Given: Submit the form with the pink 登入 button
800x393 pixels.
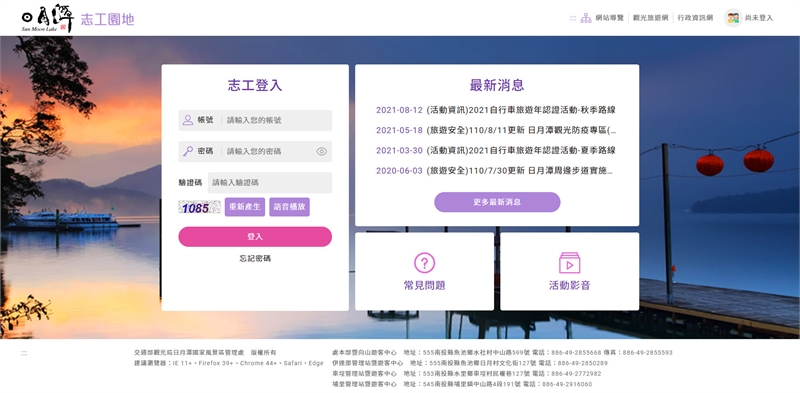Looking at the screenshot, I should tap(255, 237).
